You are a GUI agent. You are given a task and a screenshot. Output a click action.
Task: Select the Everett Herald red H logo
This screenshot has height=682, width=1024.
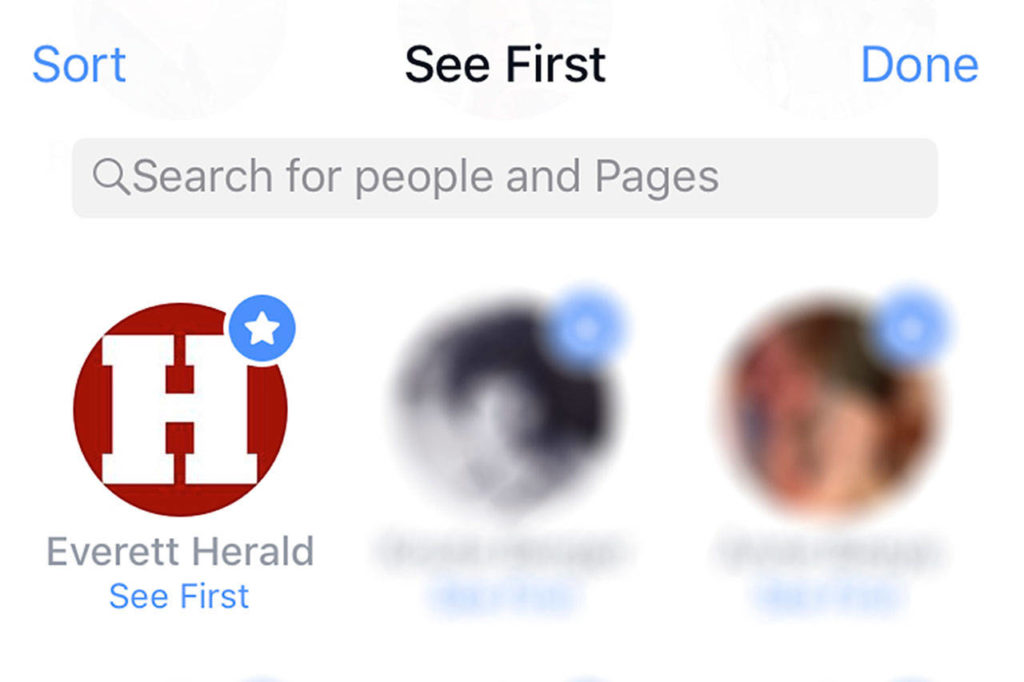point(180,410)
